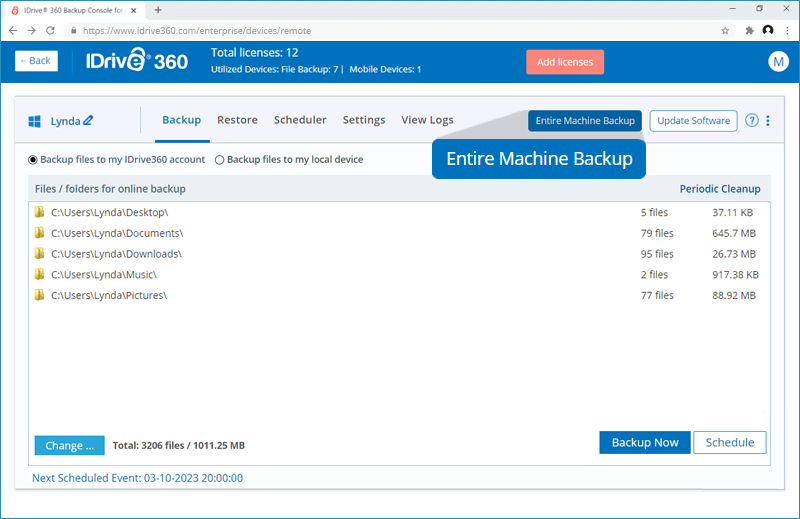Screen dimensions: 800x519
Task: Open the Periodic Cleanup link
Action: (720, 189)
